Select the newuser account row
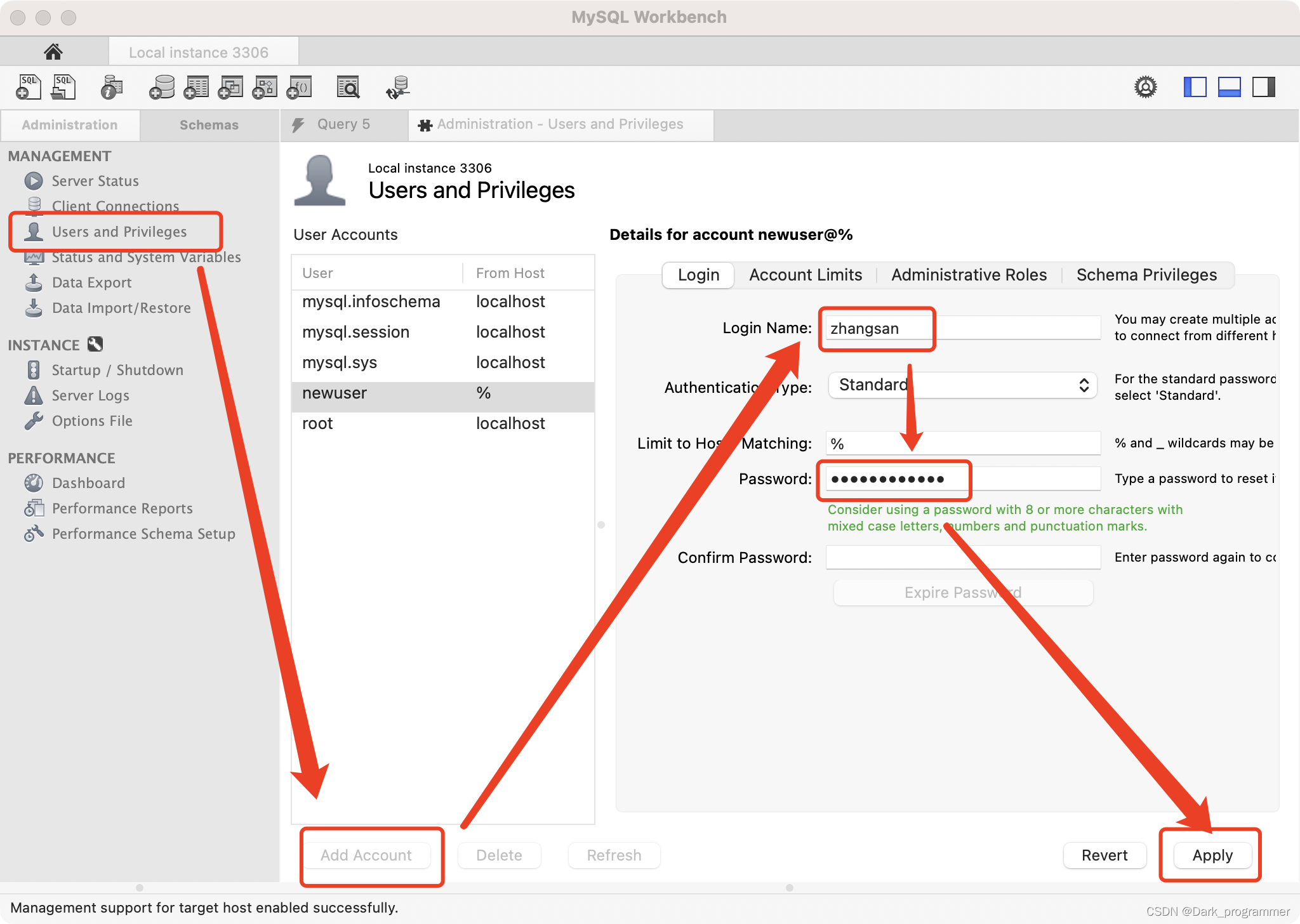 [440, 393]
